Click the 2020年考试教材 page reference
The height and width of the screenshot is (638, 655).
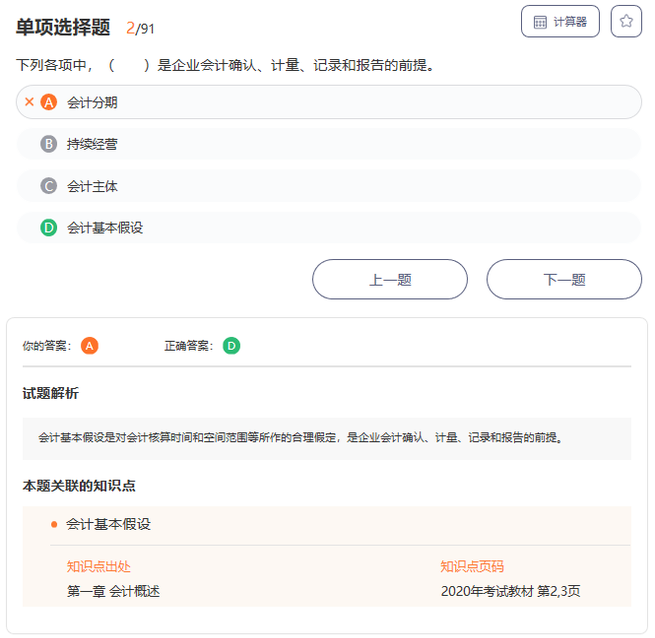pos(510,591)
